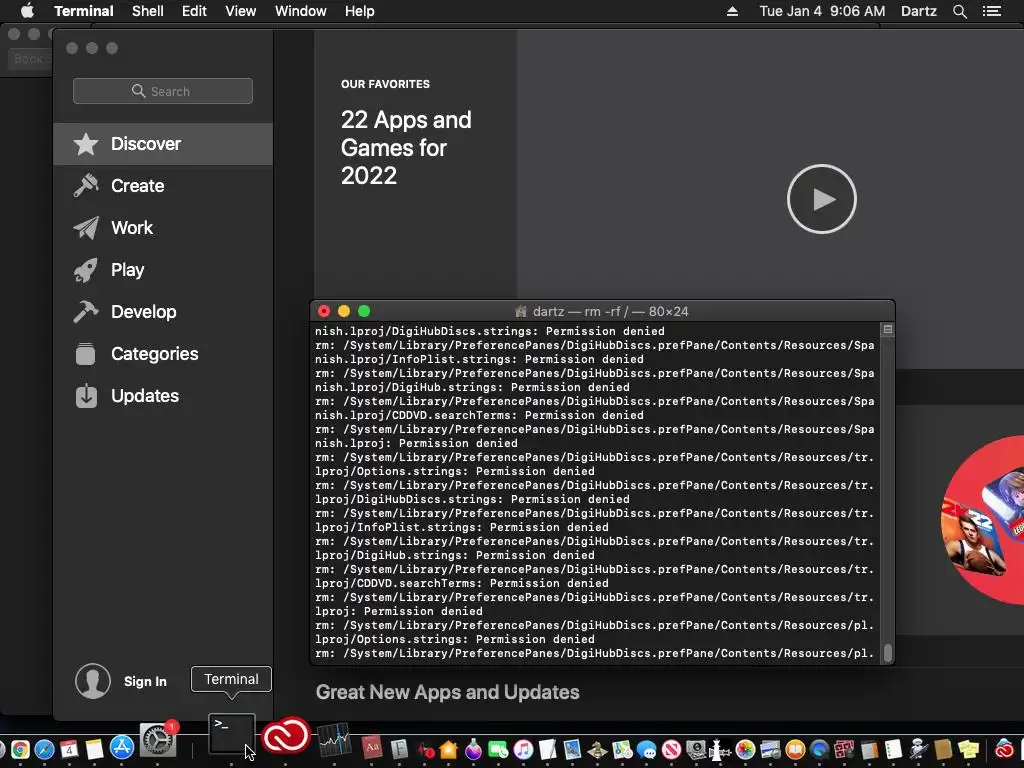
Task: Open Dictionary from the Dock
Action: (372, 747)
